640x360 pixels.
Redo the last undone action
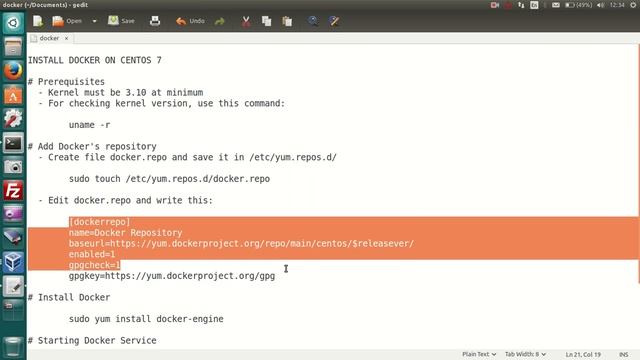(220, 21)
